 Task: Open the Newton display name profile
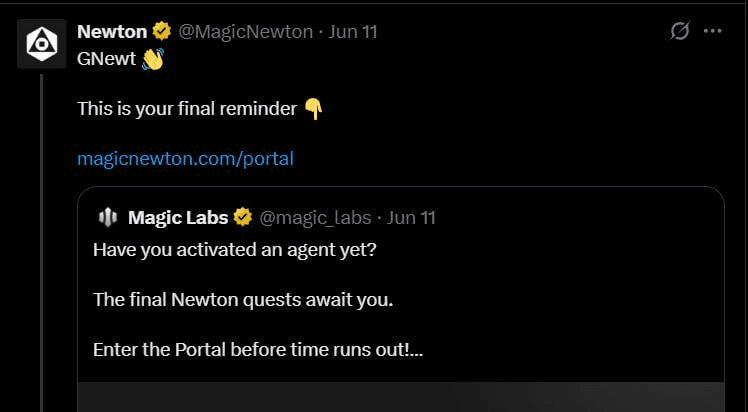112,32
